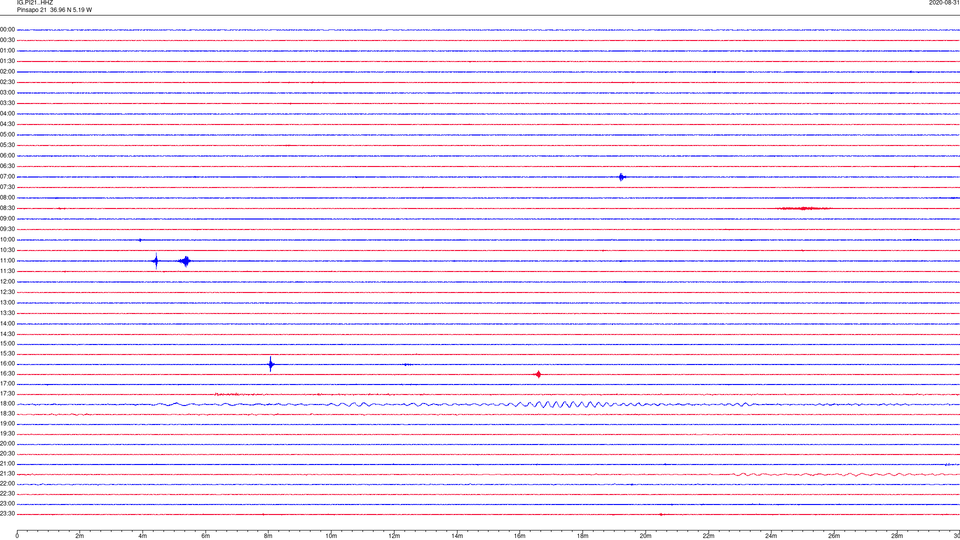Click the small red blip on the 23:30 trace
The height and width of the screenshot is (540, 960).
(661, 514)
